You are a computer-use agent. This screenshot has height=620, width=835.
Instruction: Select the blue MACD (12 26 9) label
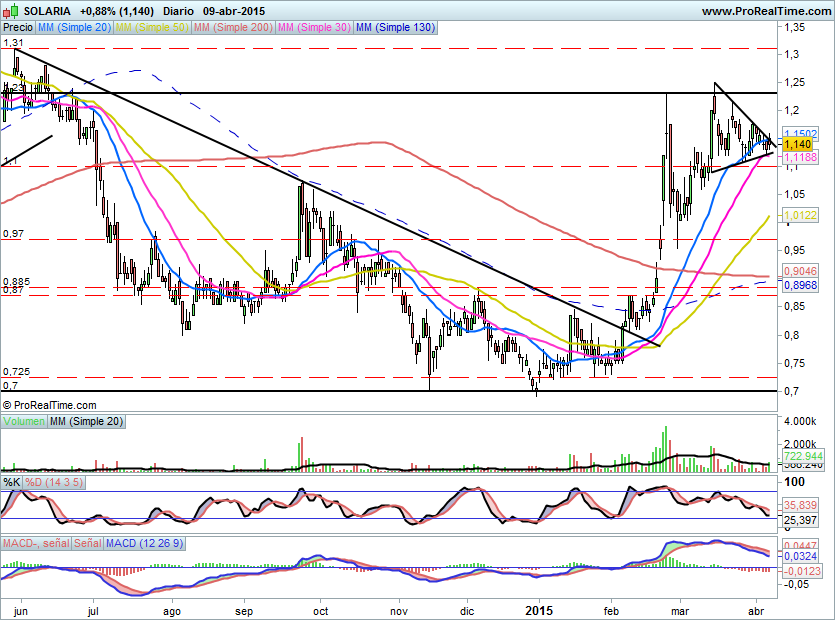pos(146,542)
